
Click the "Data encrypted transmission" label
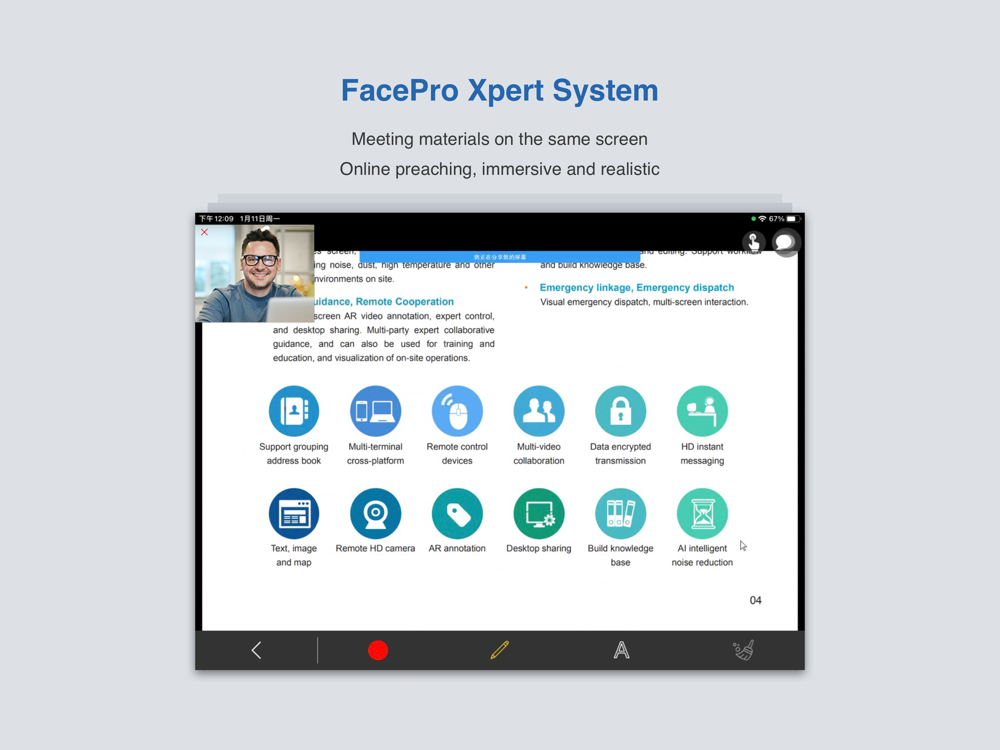tap(621, 453)
